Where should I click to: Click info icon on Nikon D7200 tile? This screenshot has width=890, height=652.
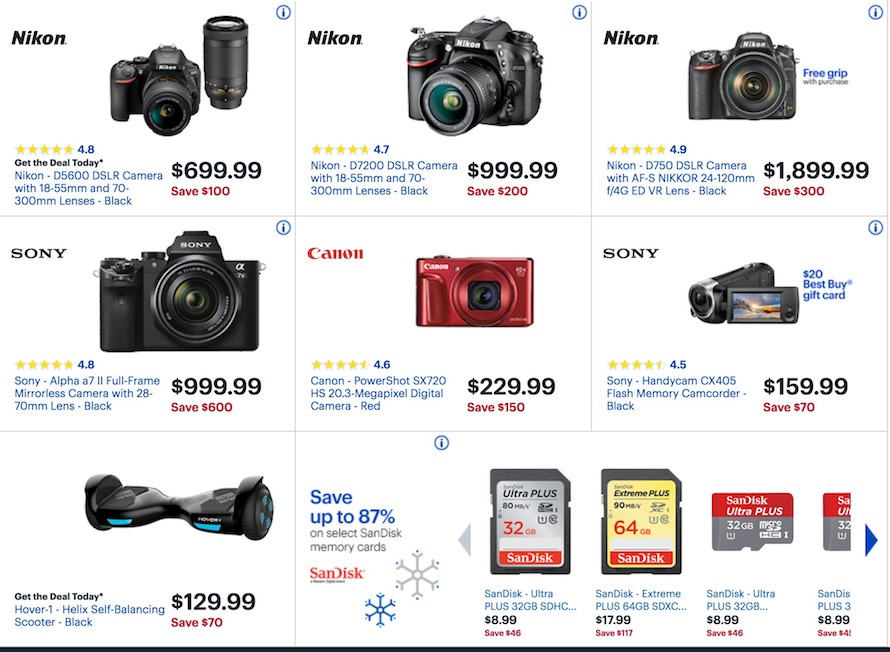point(579,12)
